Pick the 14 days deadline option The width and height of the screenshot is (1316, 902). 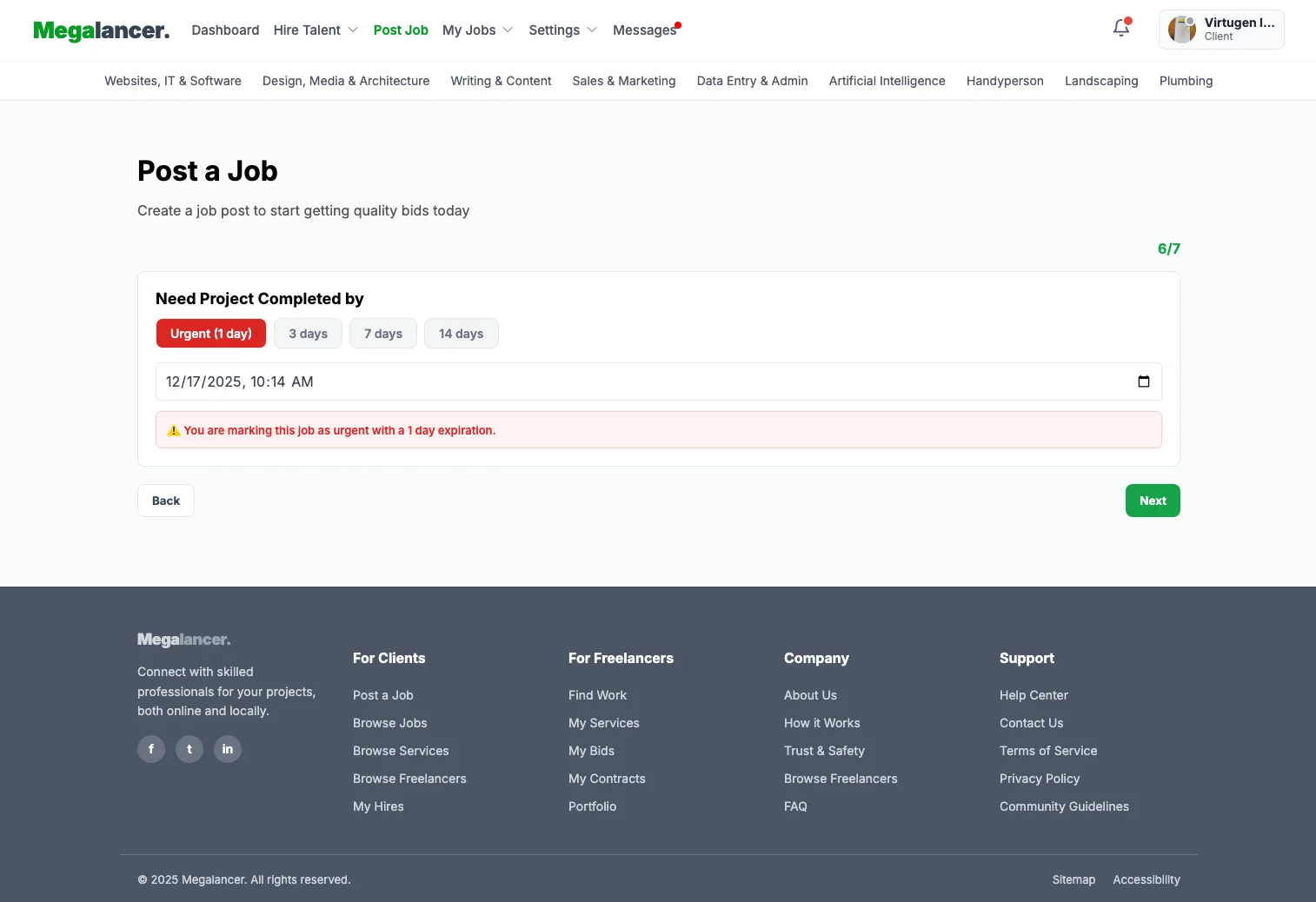click(461, 334)
